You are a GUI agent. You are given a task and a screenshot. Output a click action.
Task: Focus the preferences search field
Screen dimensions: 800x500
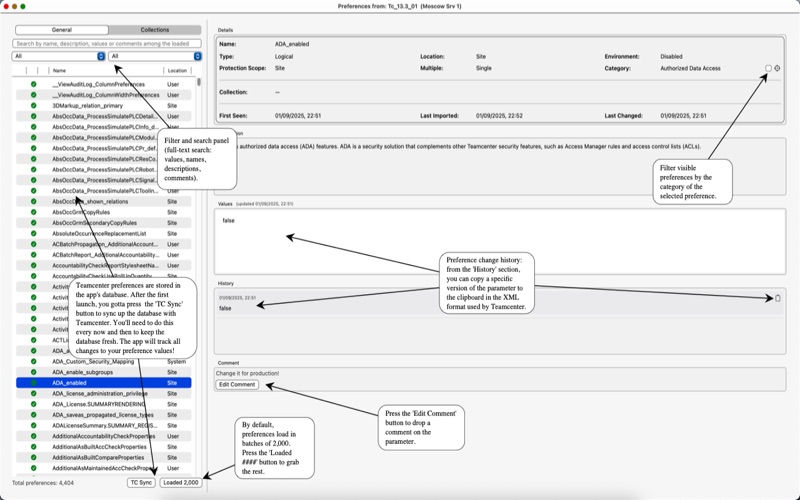[x=107, y=43]
